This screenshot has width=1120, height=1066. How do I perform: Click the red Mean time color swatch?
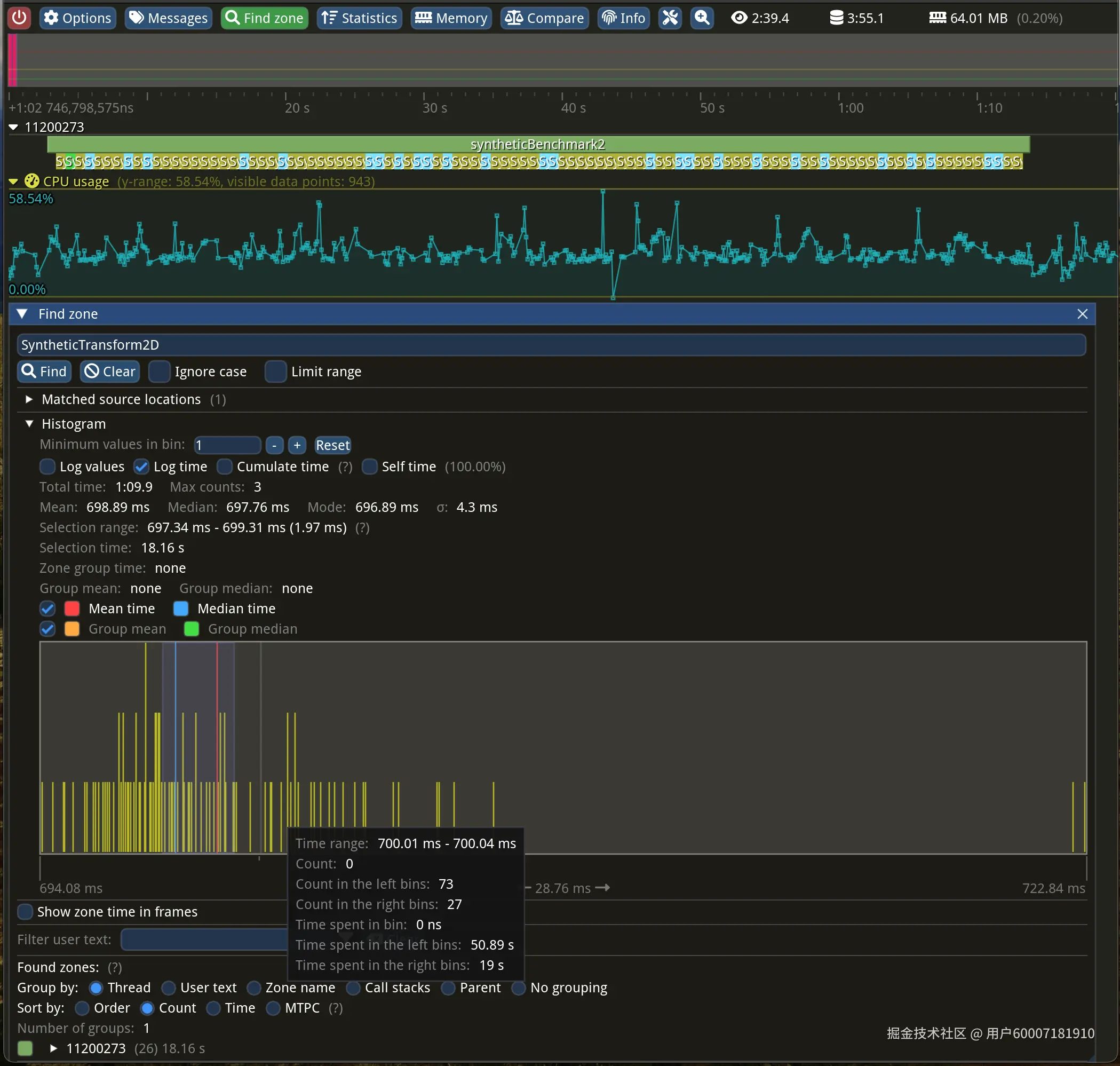tap(72, 609)
